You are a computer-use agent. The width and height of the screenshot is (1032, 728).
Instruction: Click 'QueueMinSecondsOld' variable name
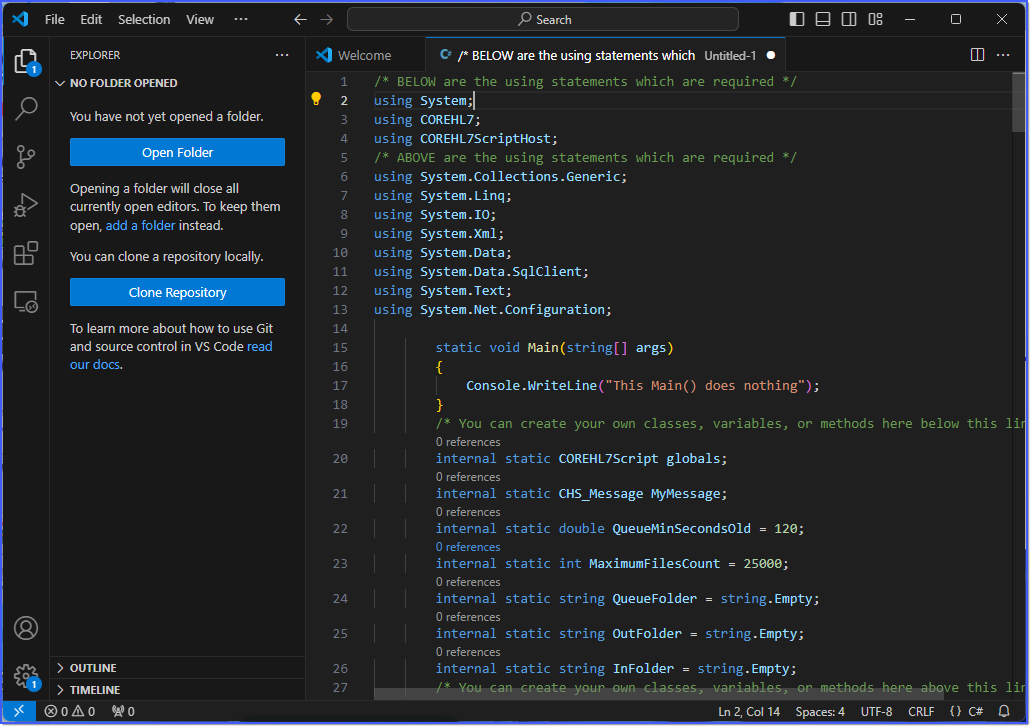click(682, 529)
